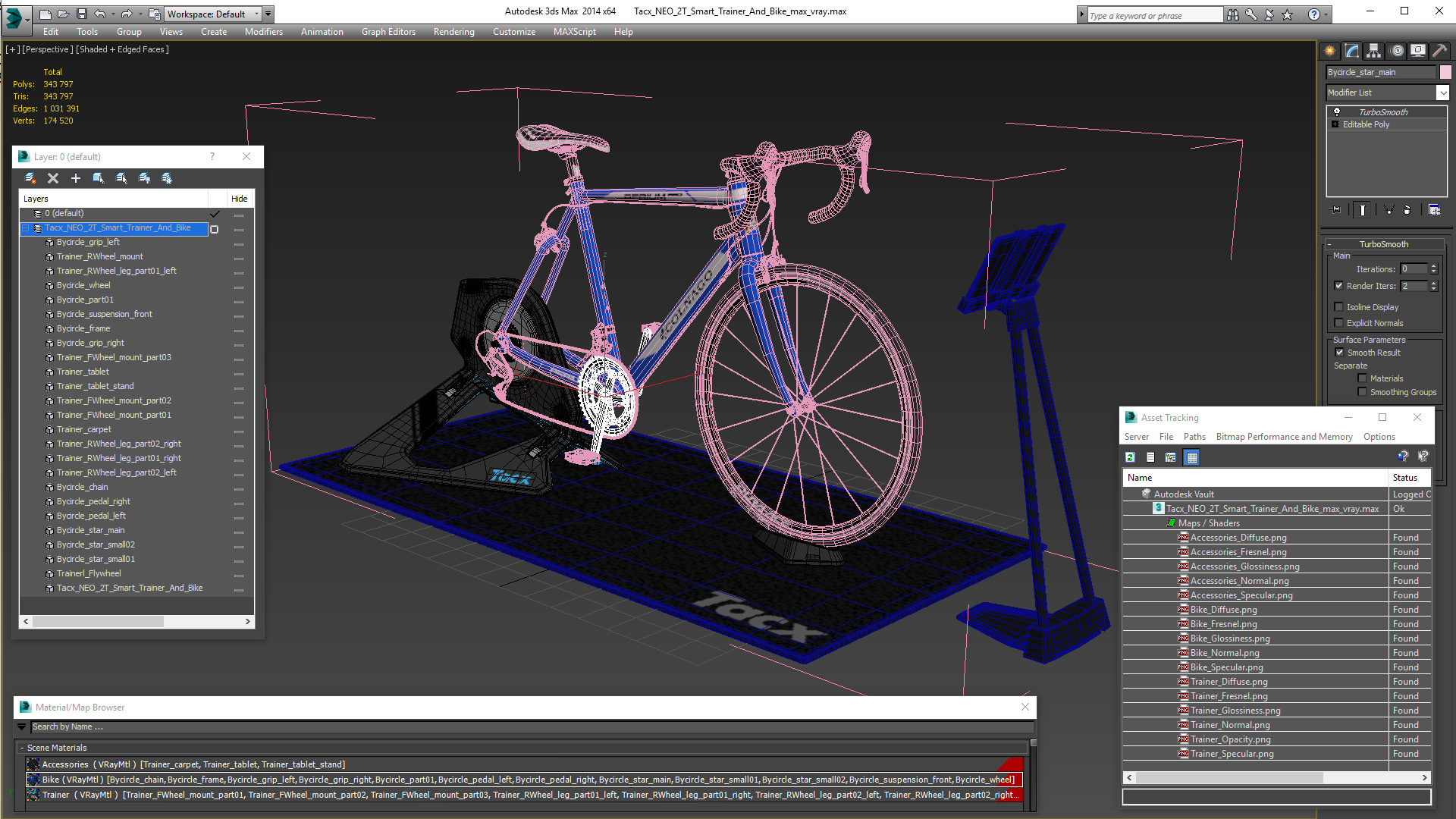Screen dimensions: 1456x819
Task: Collapse Scene Materials section in Material Browser
Action: coord(22,748)
